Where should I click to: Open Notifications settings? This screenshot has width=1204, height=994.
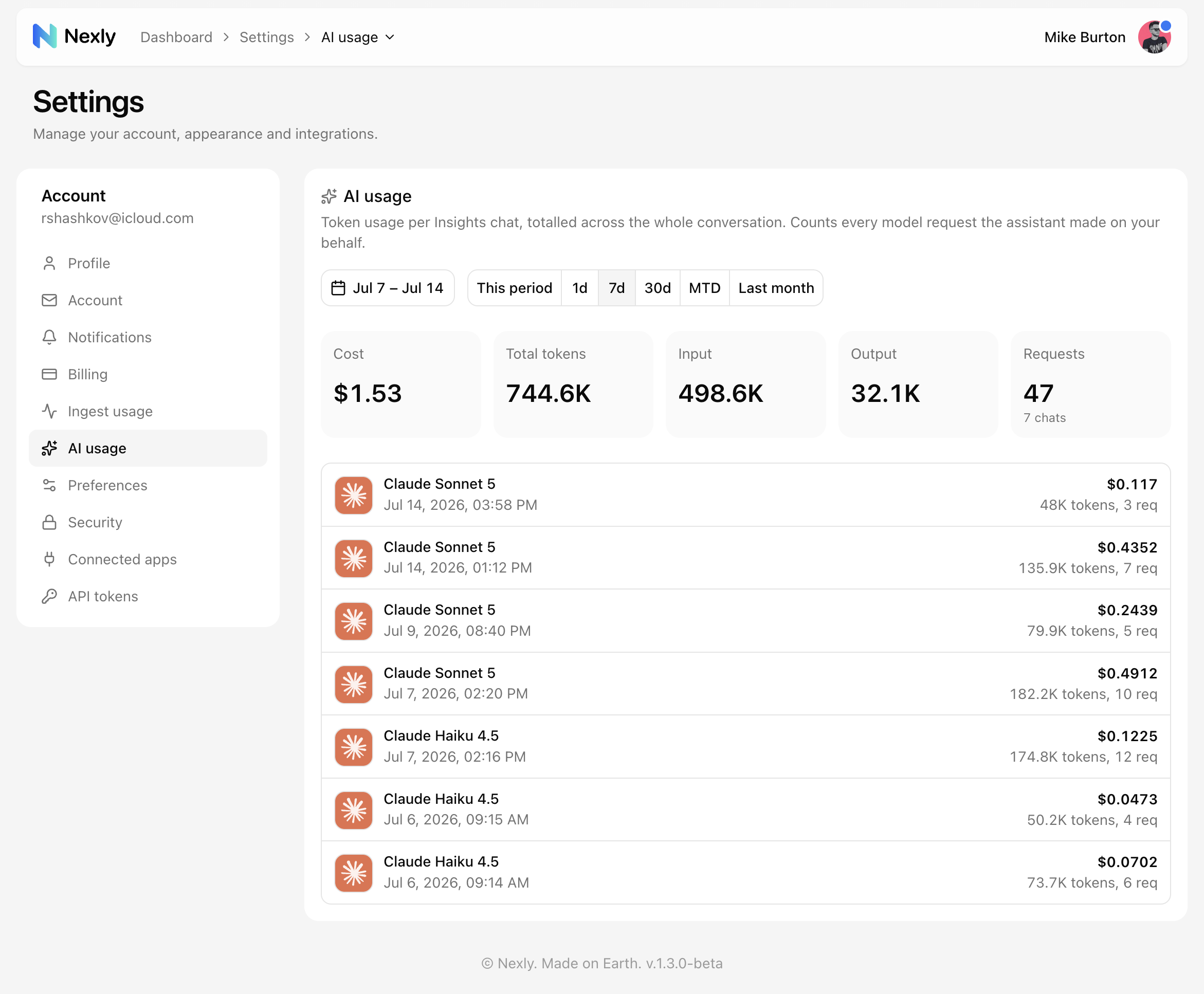pos(148,337)
